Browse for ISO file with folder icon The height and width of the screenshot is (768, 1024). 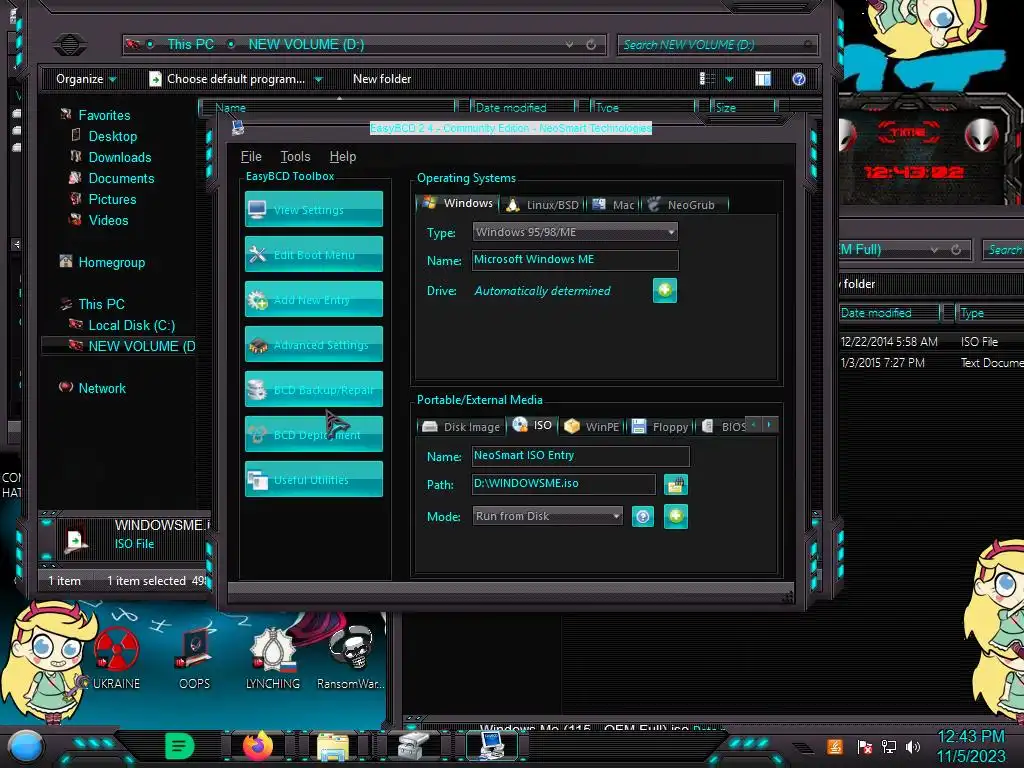(676, 485)
